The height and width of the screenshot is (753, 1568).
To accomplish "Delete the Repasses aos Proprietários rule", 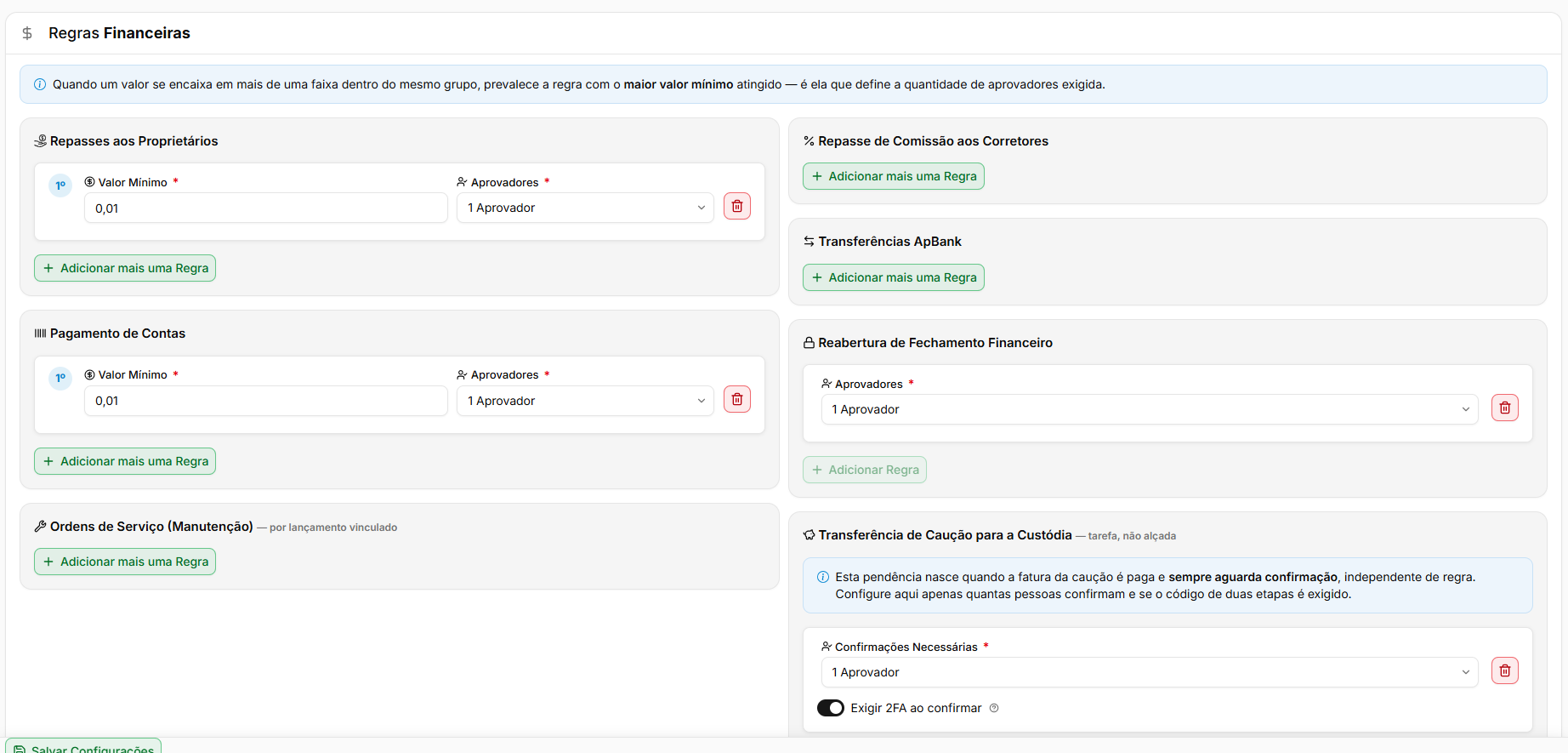I will tap(737, 207).
